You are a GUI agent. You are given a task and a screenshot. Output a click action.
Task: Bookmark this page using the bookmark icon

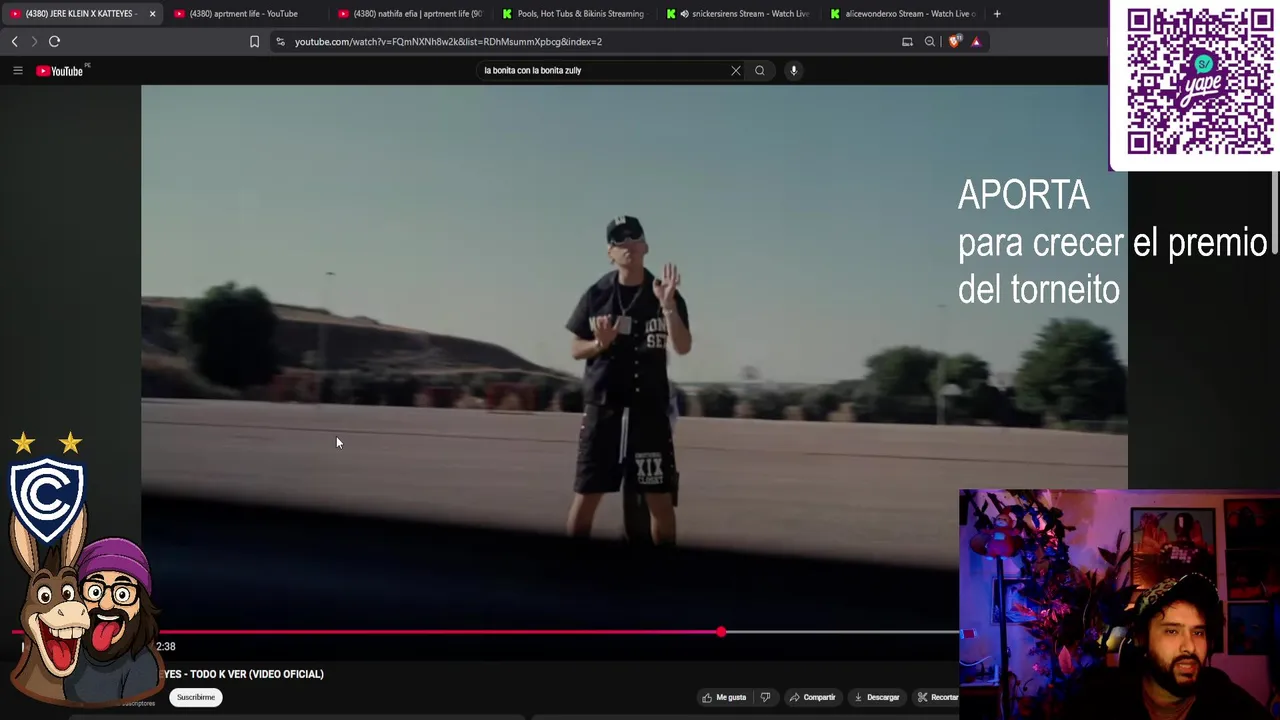(x=254, y=41)
